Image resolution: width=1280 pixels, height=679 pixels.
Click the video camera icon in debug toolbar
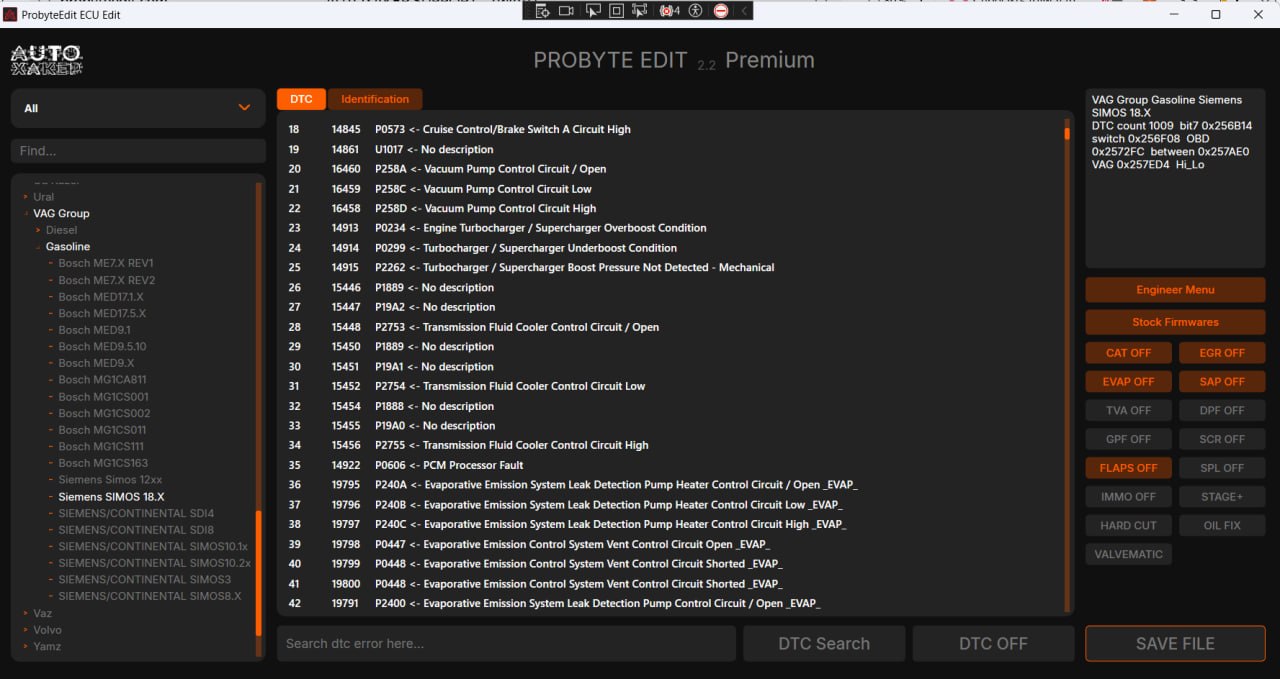[566, 11]
